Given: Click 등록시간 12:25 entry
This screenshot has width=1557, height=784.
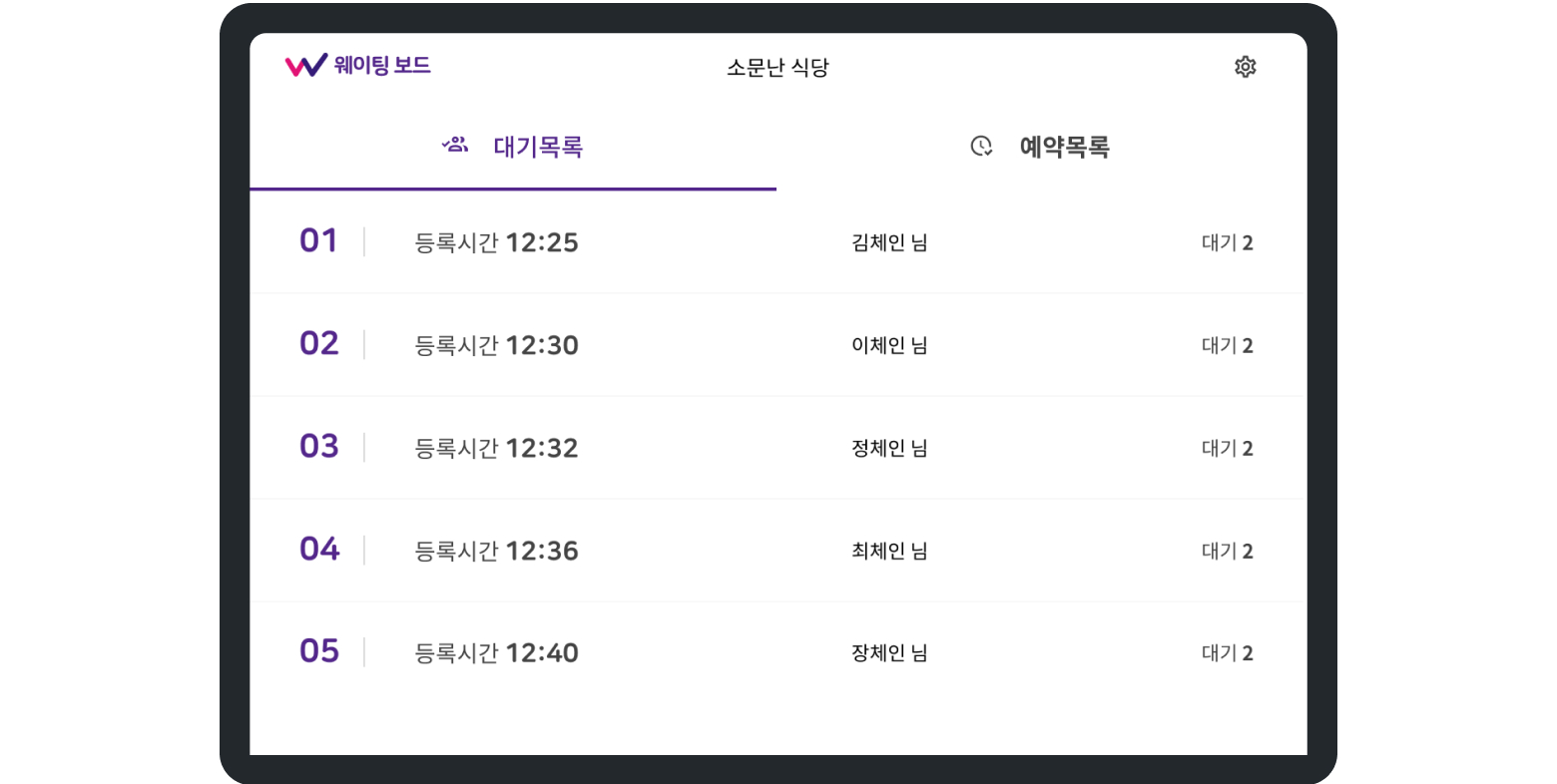Looking at the screenshot, I should tap(496, 242).
